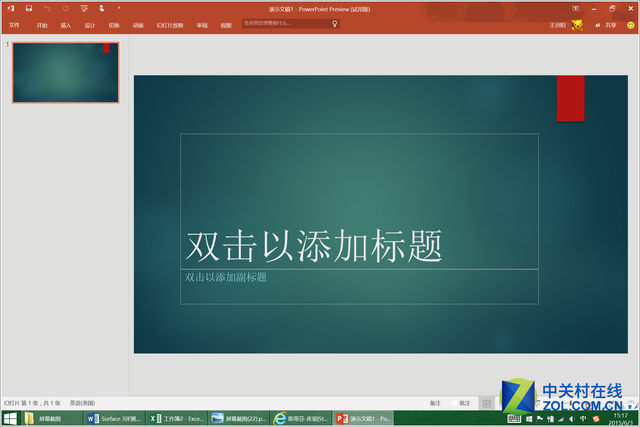Toggle touch/mouse mode icon
Screen dimensions: 640x427
pos(102,8)
